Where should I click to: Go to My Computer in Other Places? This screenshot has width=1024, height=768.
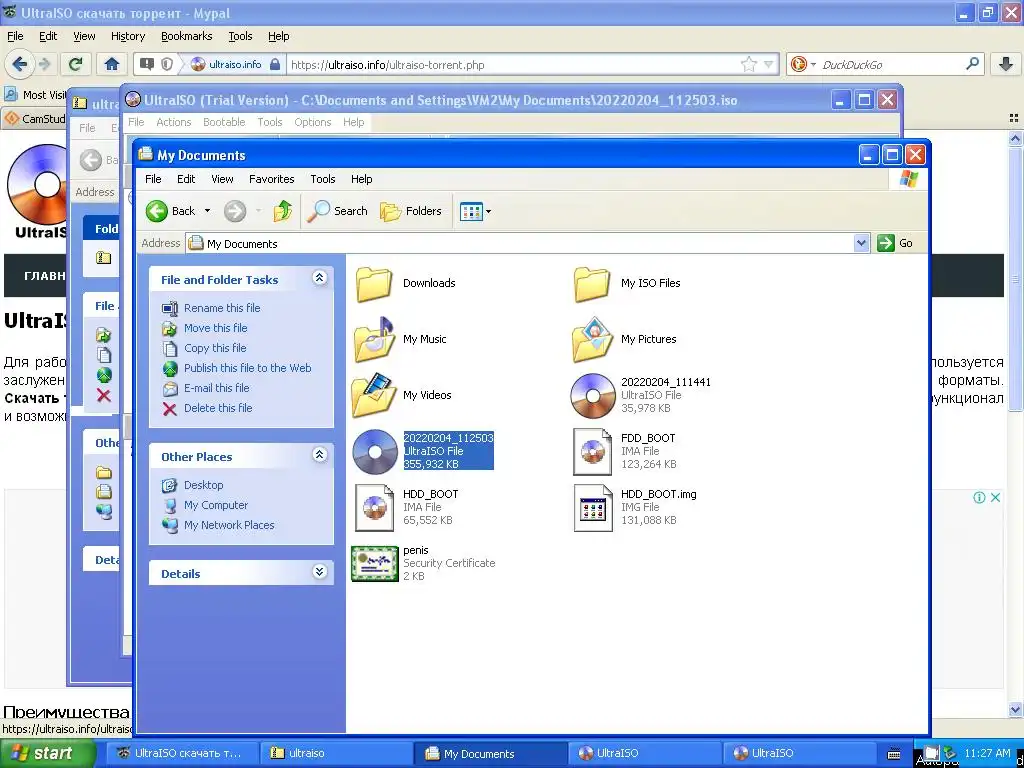(216, 505)
